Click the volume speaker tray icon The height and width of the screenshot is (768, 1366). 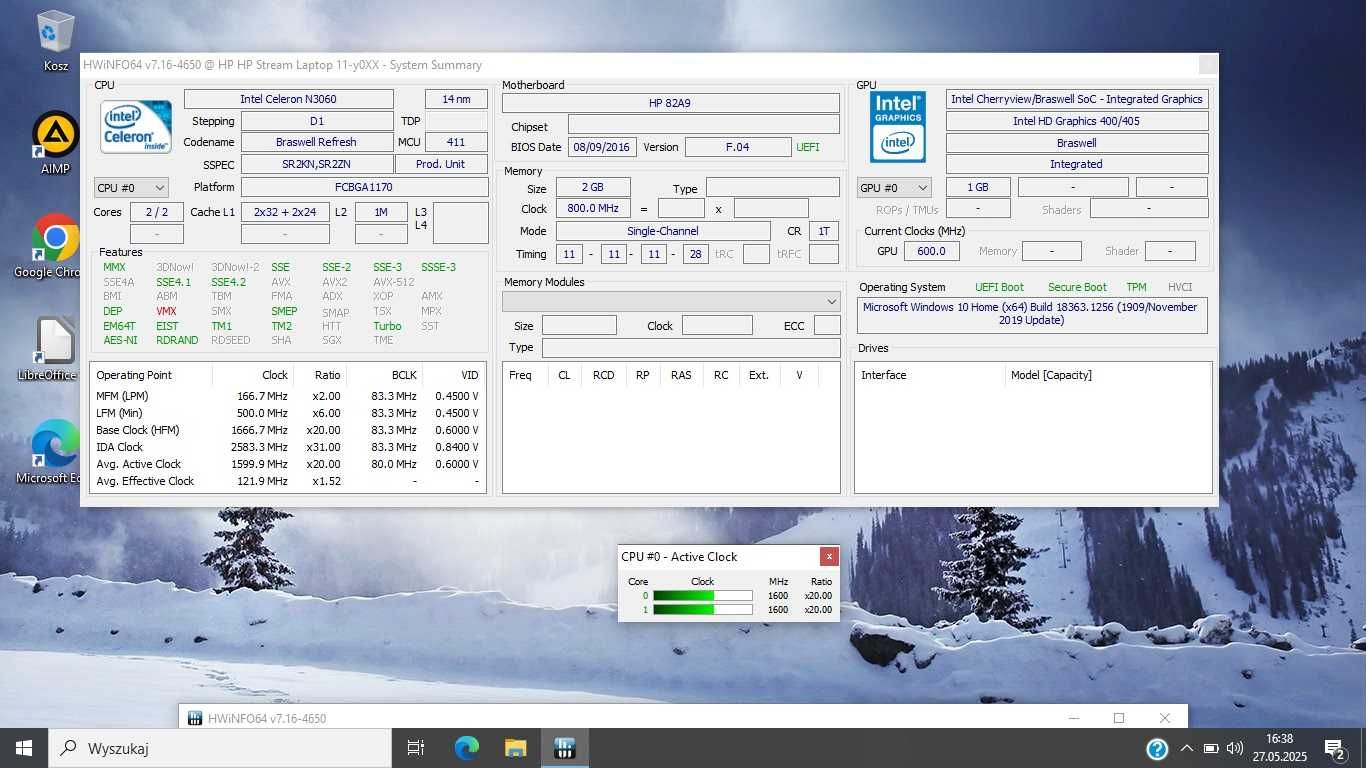(1234, 748)
